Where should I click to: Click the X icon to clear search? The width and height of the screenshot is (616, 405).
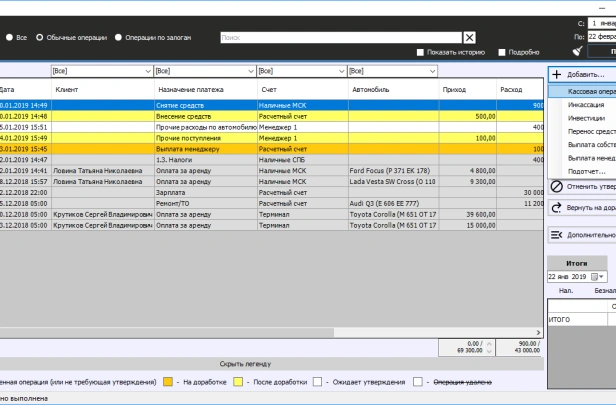(469, 37)
